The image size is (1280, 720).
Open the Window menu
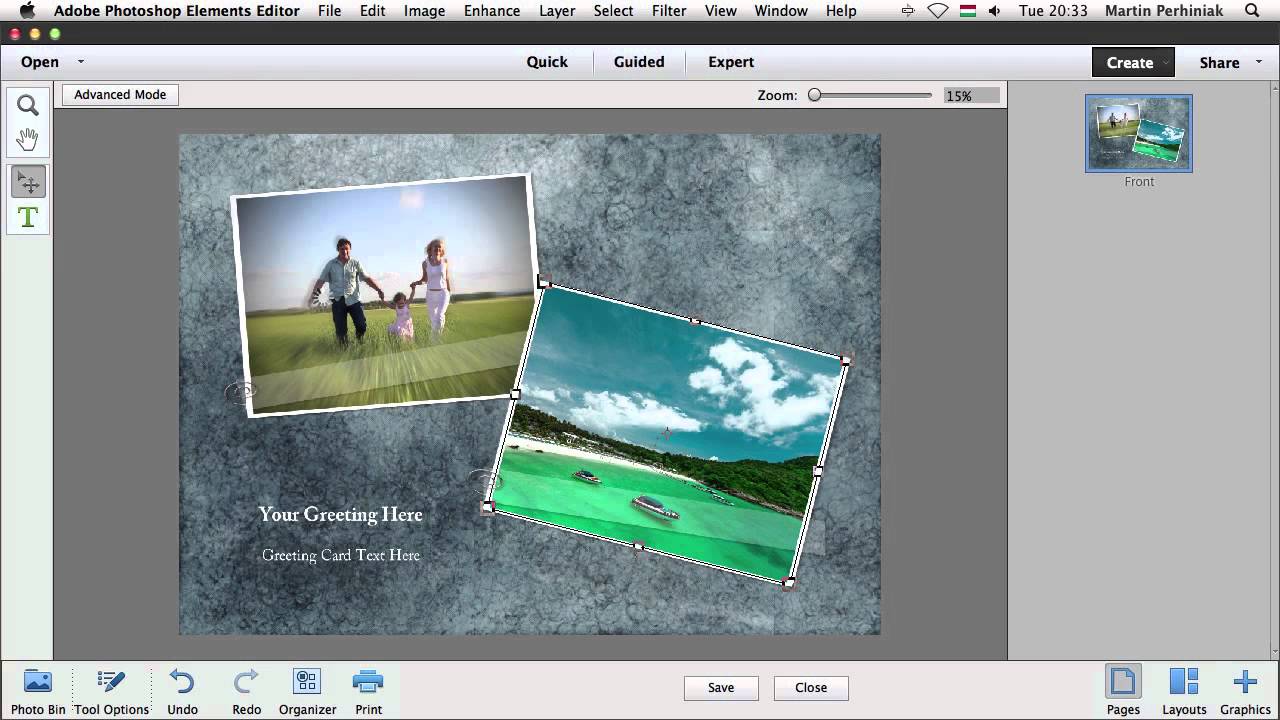781,11
